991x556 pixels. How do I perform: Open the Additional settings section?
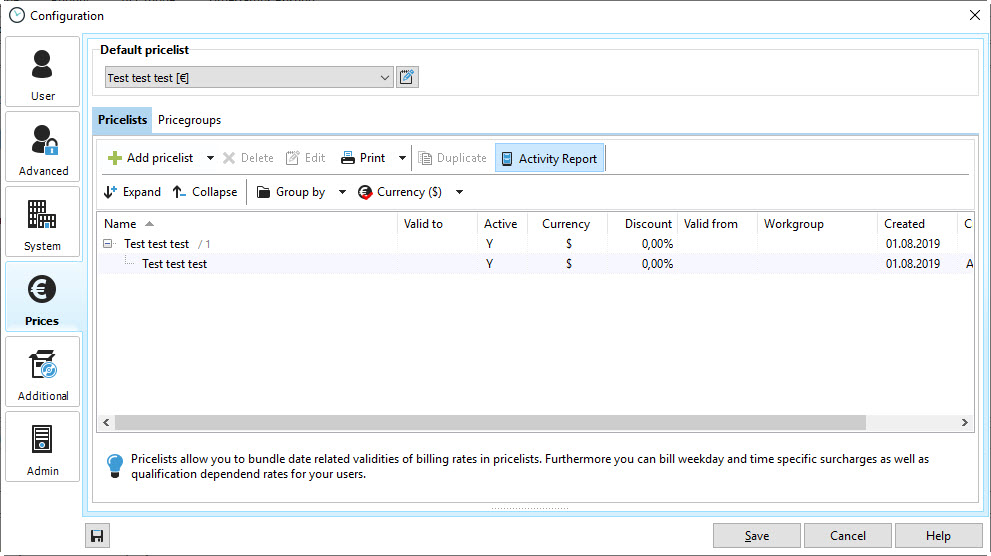coord(43,372)
